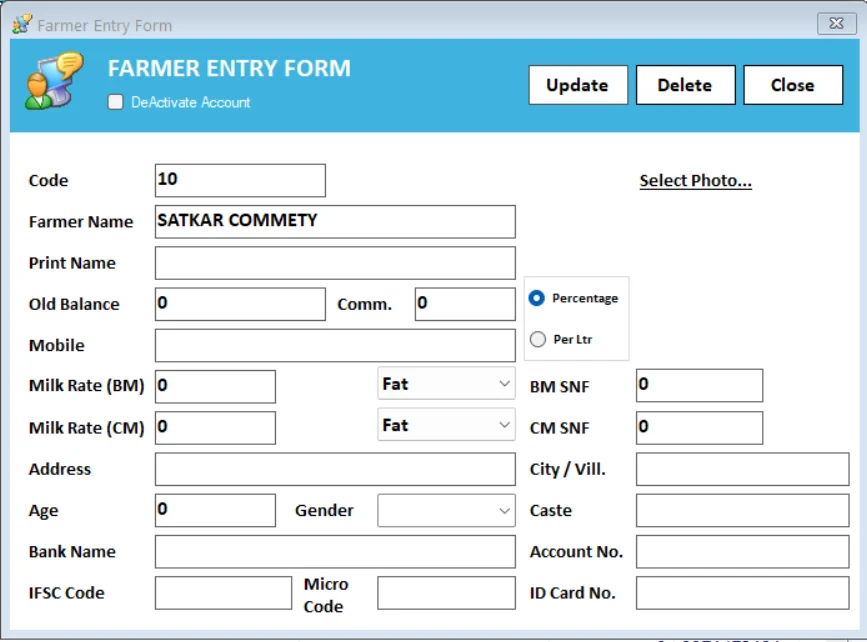
Task: Click the Farmer Name label
Action: pos(81,222)
